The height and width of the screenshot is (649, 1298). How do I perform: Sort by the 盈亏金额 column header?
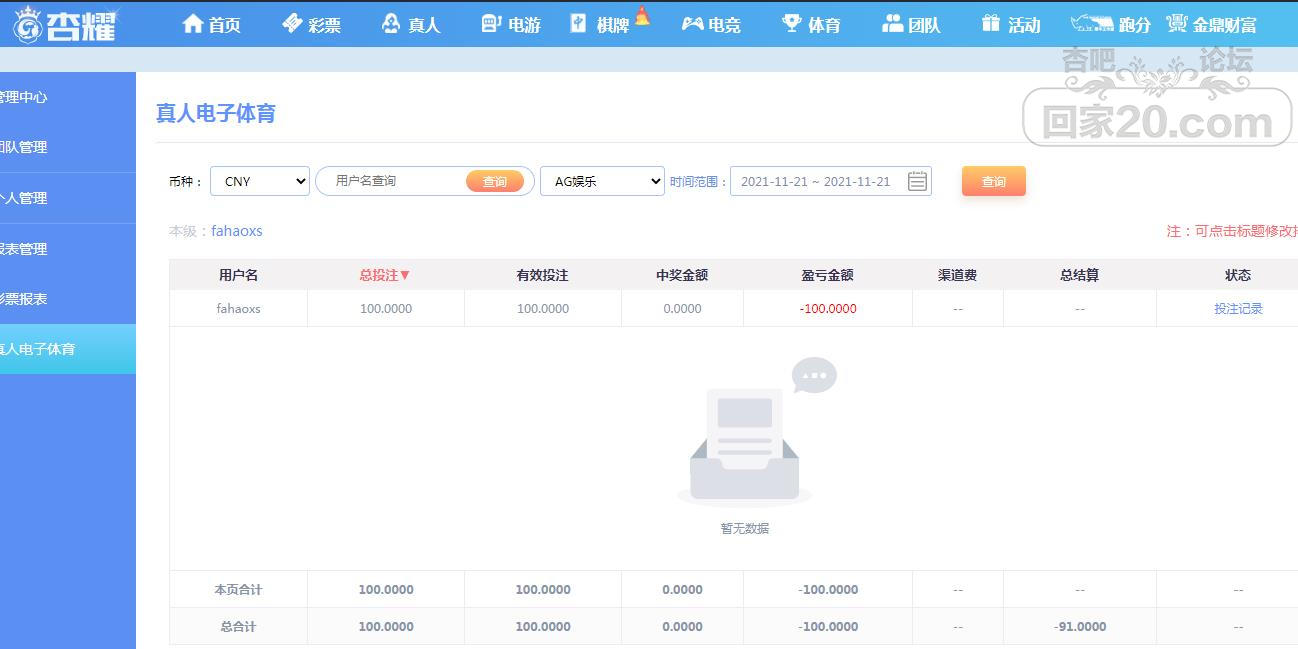(x=828, y=275)
